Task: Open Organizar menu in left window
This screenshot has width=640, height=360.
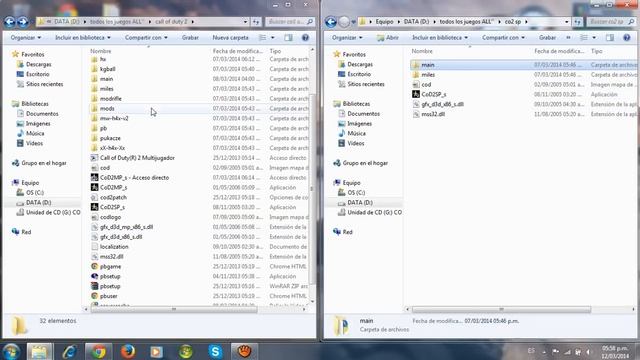Action: tap(26, 38)
